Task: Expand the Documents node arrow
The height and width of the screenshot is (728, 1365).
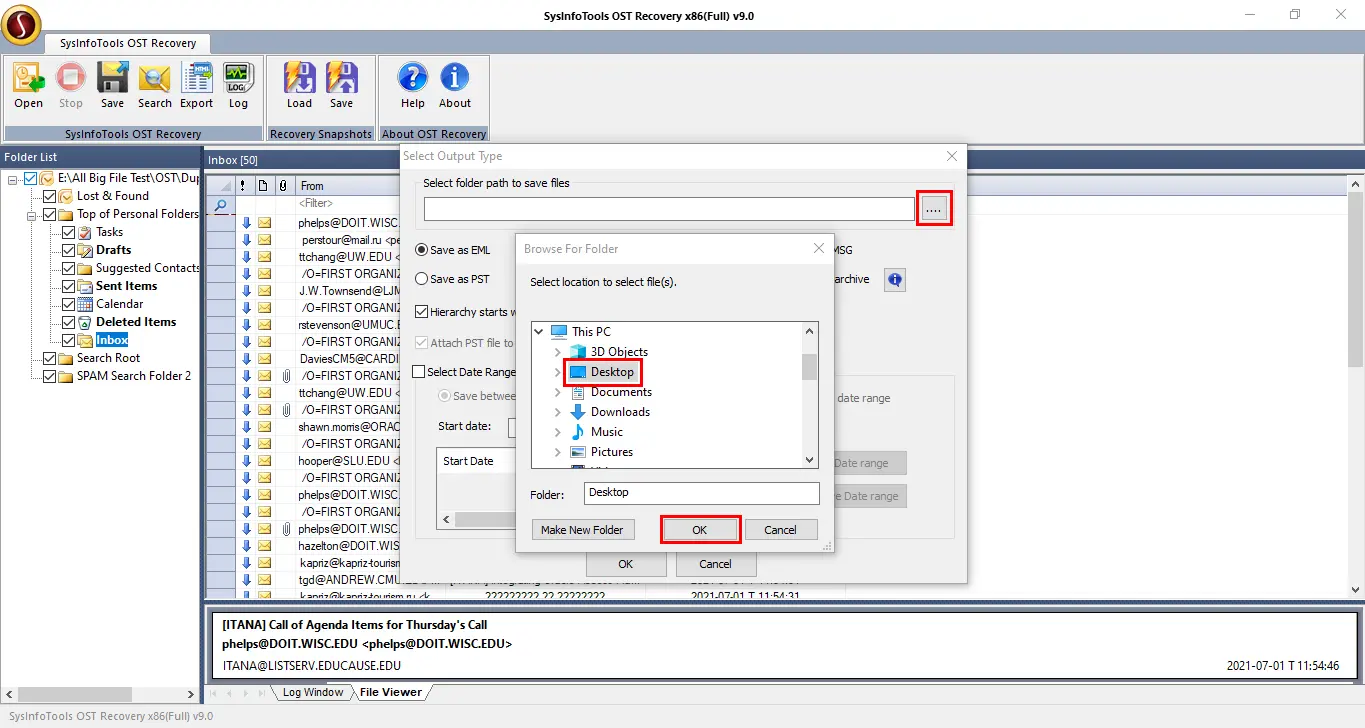Action: (558, 392)
